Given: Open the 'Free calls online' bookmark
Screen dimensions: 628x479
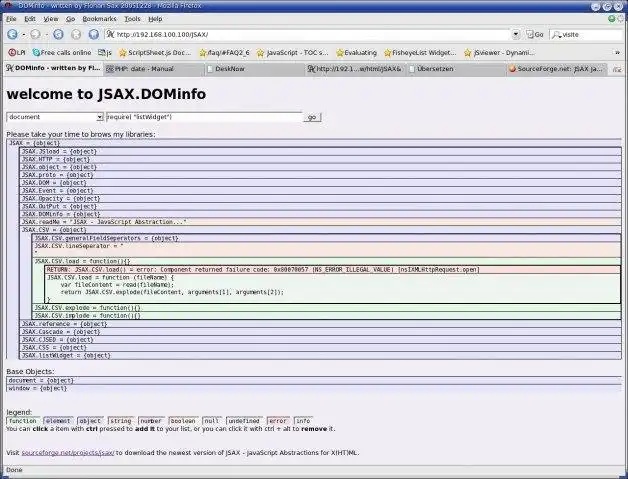Looking at the screenshot, I should coord(62,52).
